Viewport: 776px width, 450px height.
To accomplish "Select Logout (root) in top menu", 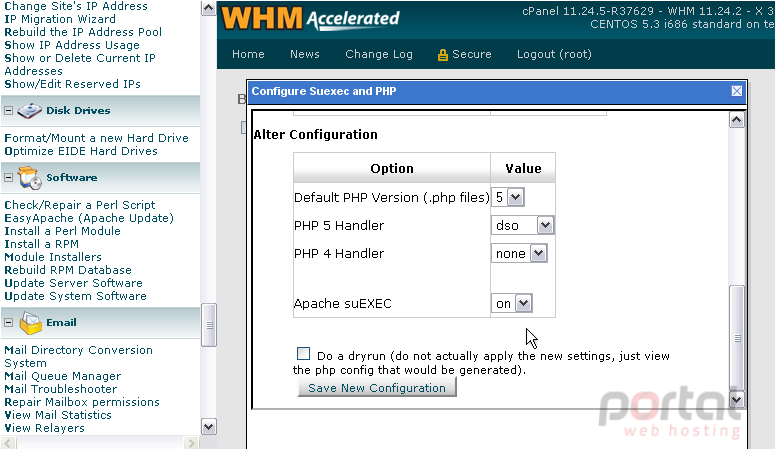I will pos(554,54).
